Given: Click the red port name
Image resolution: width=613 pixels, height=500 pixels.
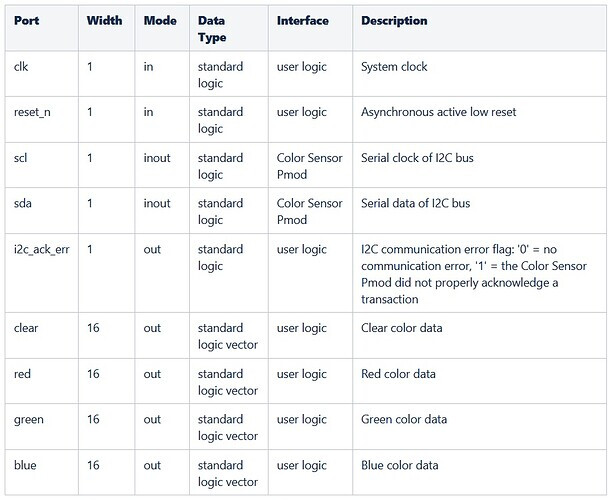Looking at the screenshot, I should [x=22, y=374].
